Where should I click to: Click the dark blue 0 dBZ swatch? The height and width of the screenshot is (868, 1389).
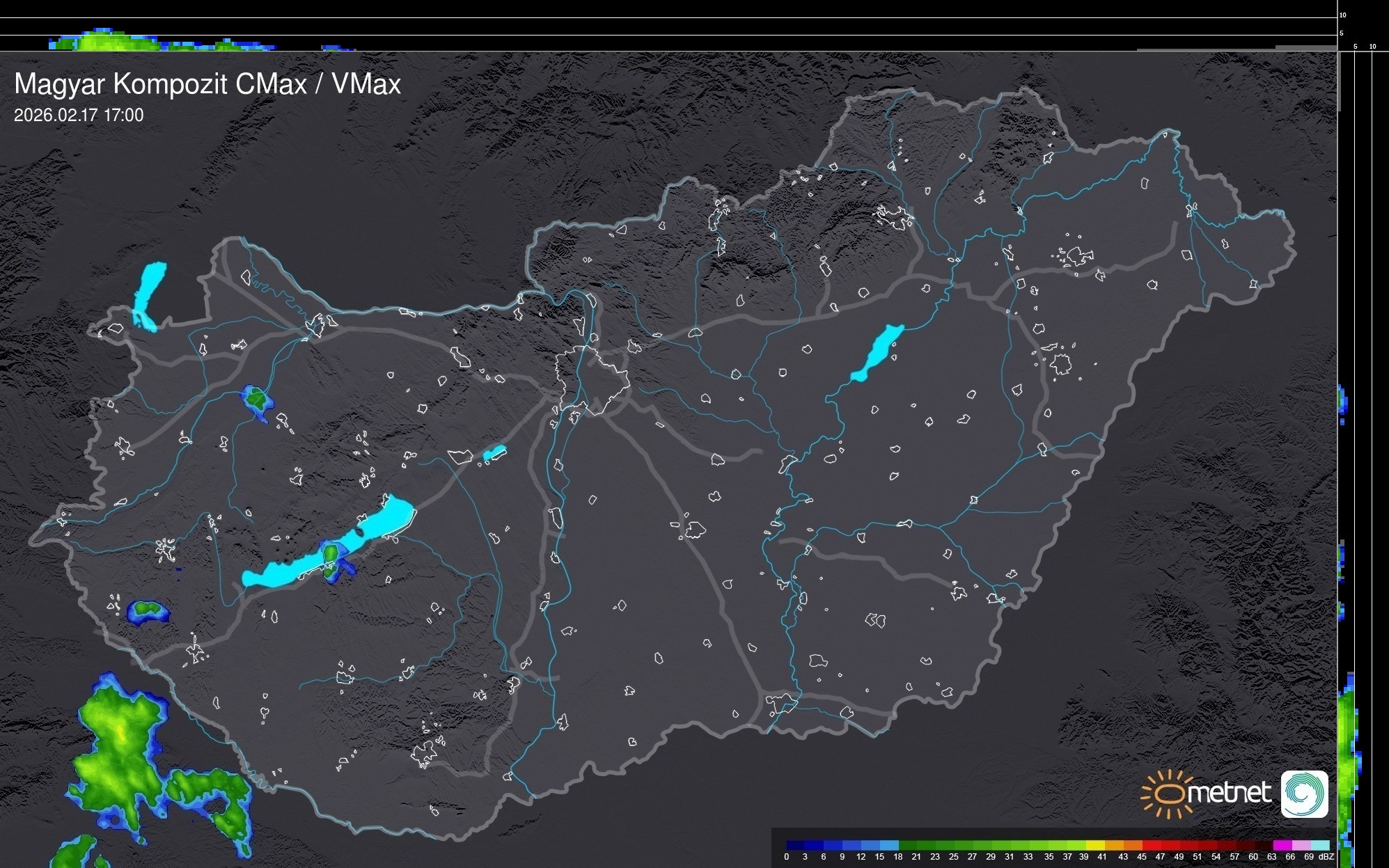point(796,845)
